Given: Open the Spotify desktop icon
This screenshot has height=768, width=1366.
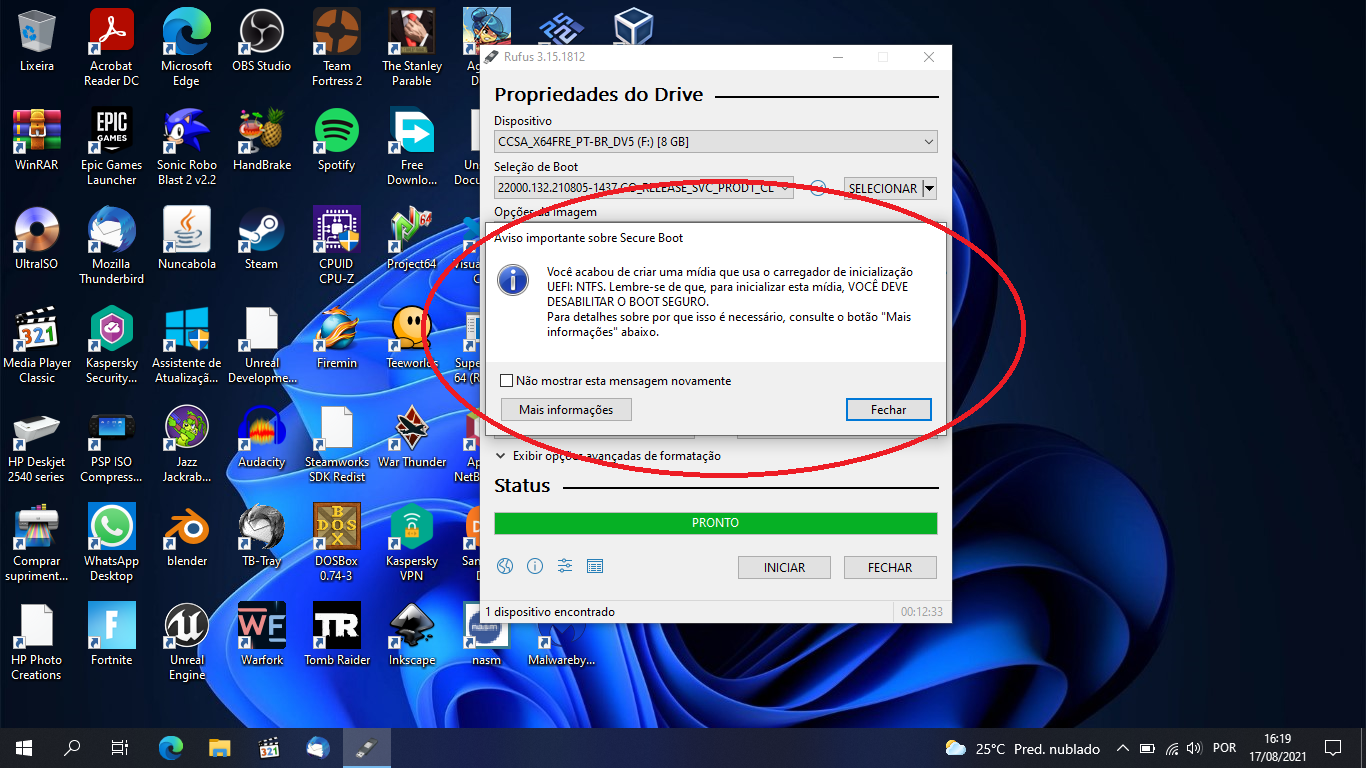Looking at the screenshot, I should pyautogui.click(x=337, y=141).
